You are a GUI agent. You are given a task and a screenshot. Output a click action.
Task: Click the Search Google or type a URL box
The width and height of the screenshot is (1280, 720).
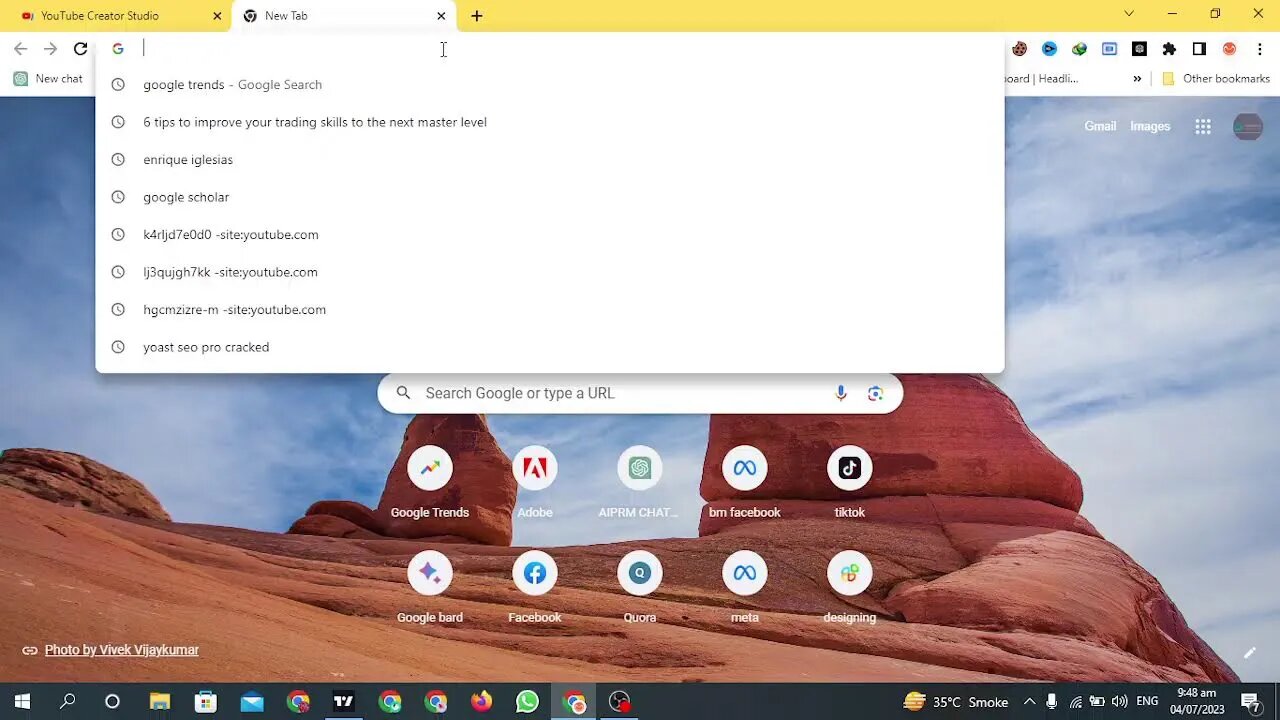pos(640,393)
